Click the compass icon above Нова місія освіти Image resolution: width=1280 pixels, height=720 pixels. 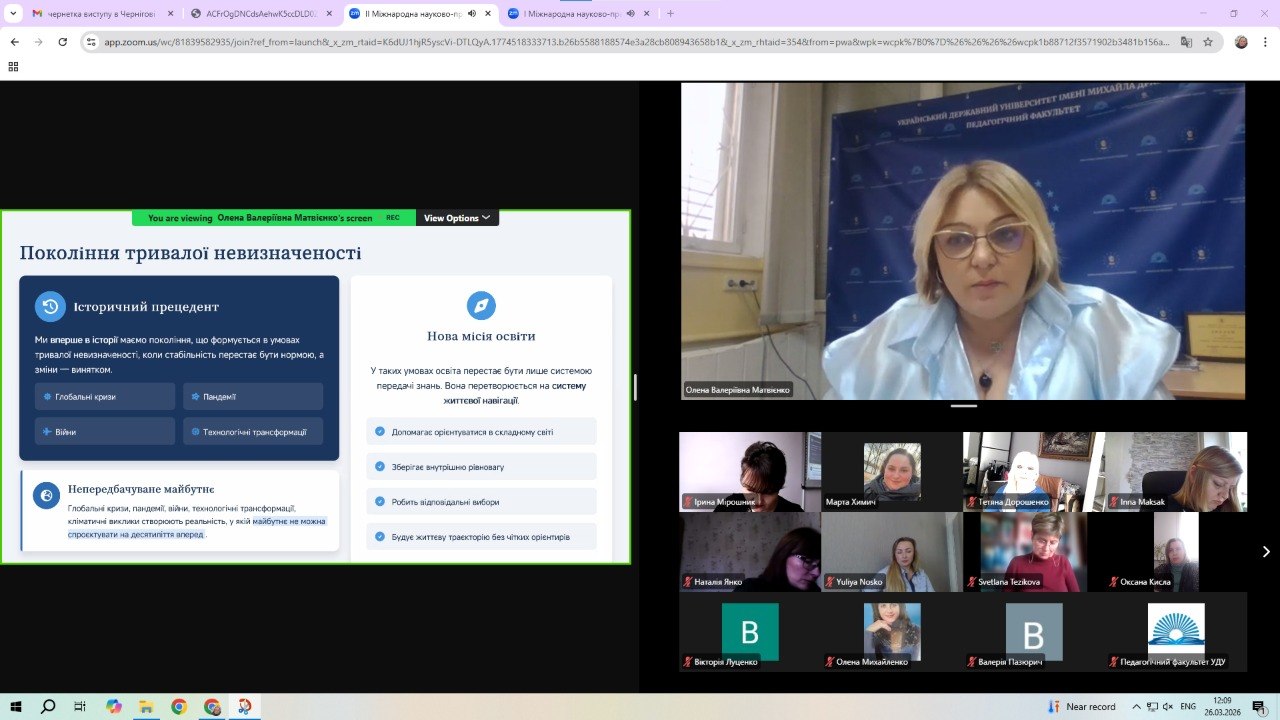click(481, 306)
